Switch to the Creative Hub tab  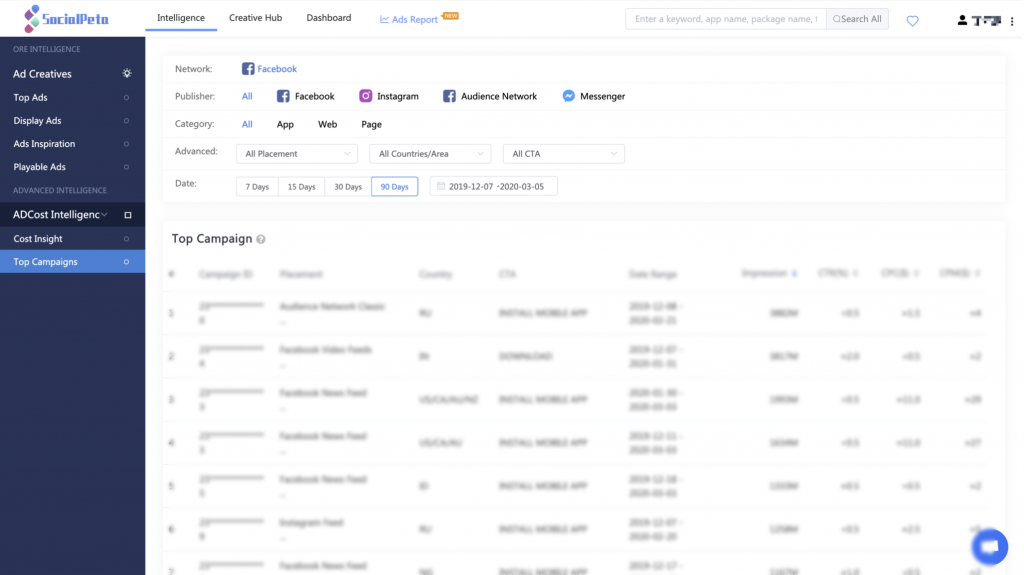tap(255, 18)
